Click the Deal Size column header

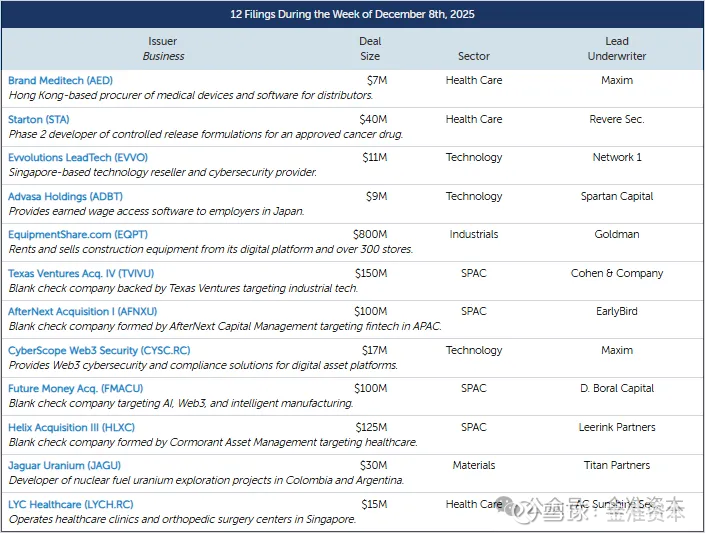click(x=370, y=49)
